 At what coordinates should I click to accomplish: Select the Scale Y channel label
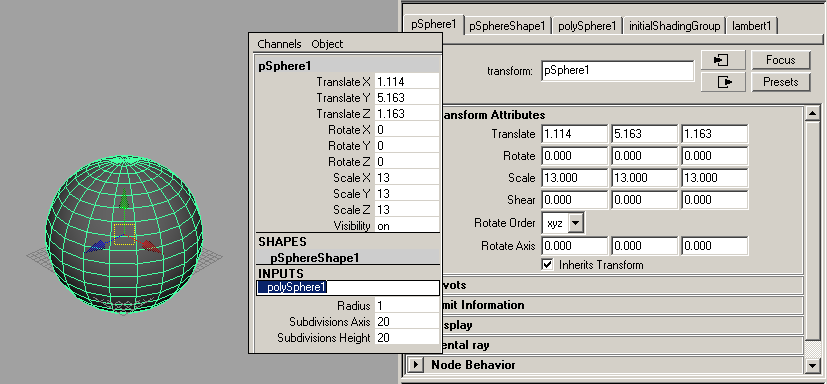pyautogui.click(x=352, y=194)
